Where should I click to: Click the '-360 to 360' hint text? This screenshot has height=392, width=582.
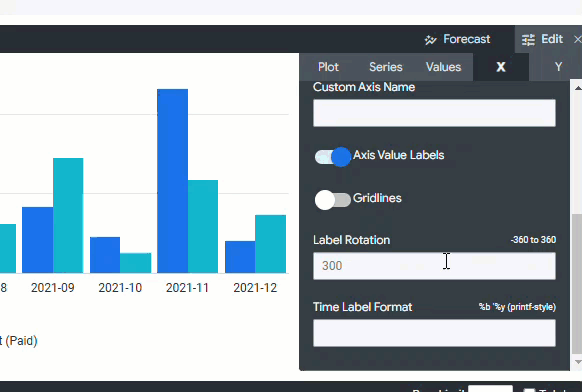click(x=533, y=240)
